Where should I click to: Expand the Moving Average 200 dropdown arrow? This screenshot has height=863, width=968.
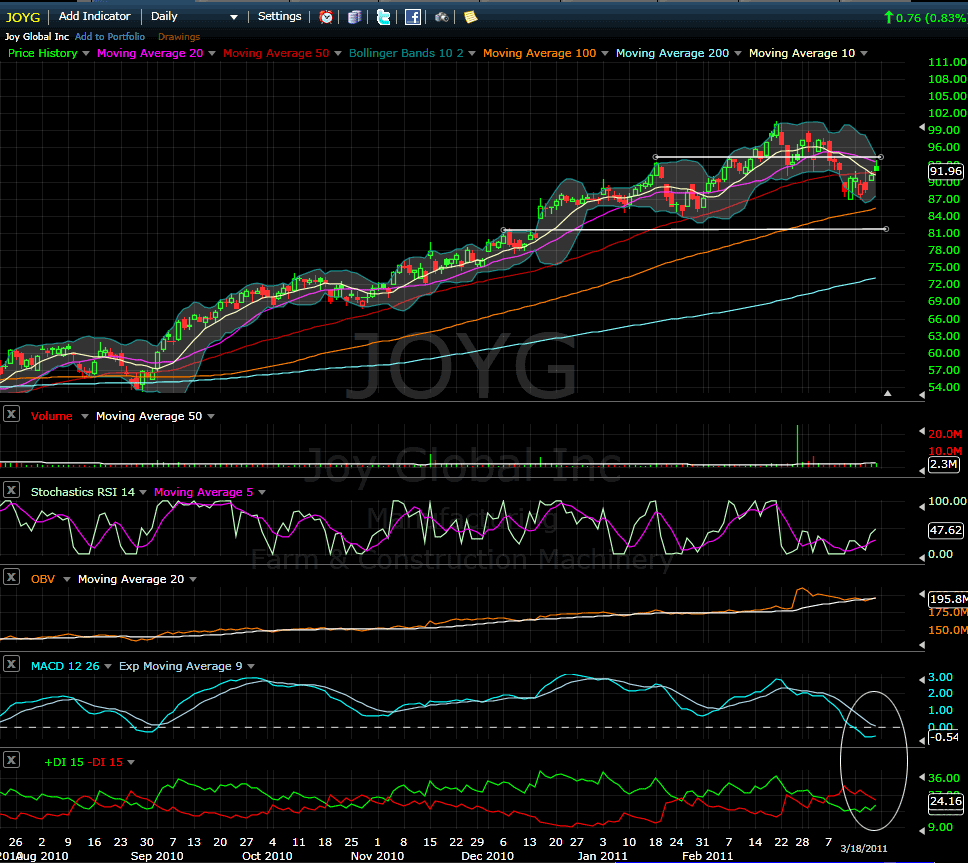[x=738, y=54]
